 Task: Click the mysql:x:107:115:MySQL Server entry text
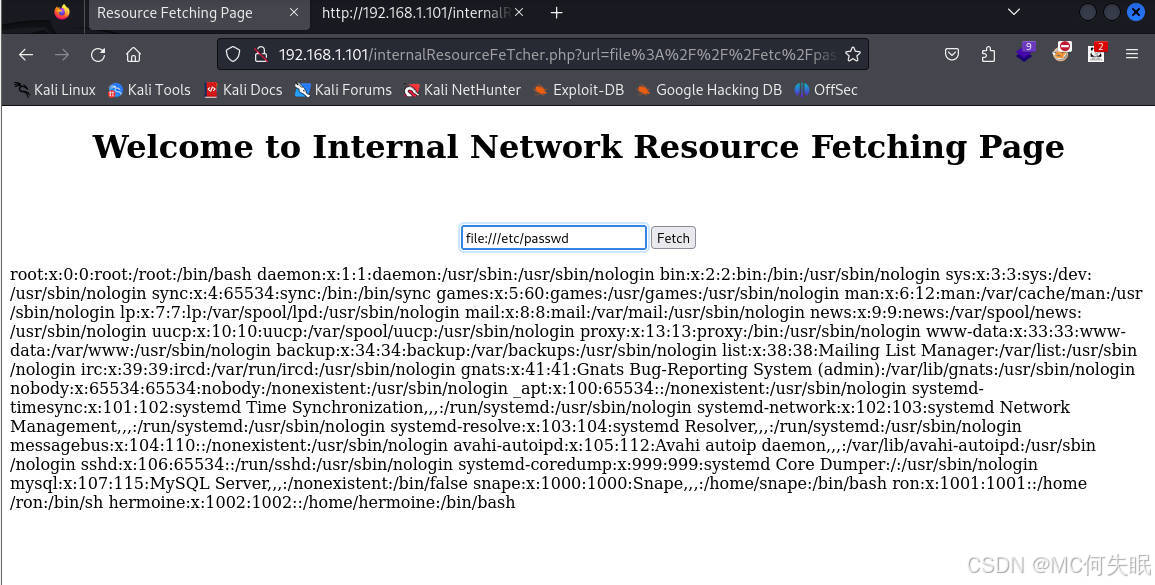point(239,483)
